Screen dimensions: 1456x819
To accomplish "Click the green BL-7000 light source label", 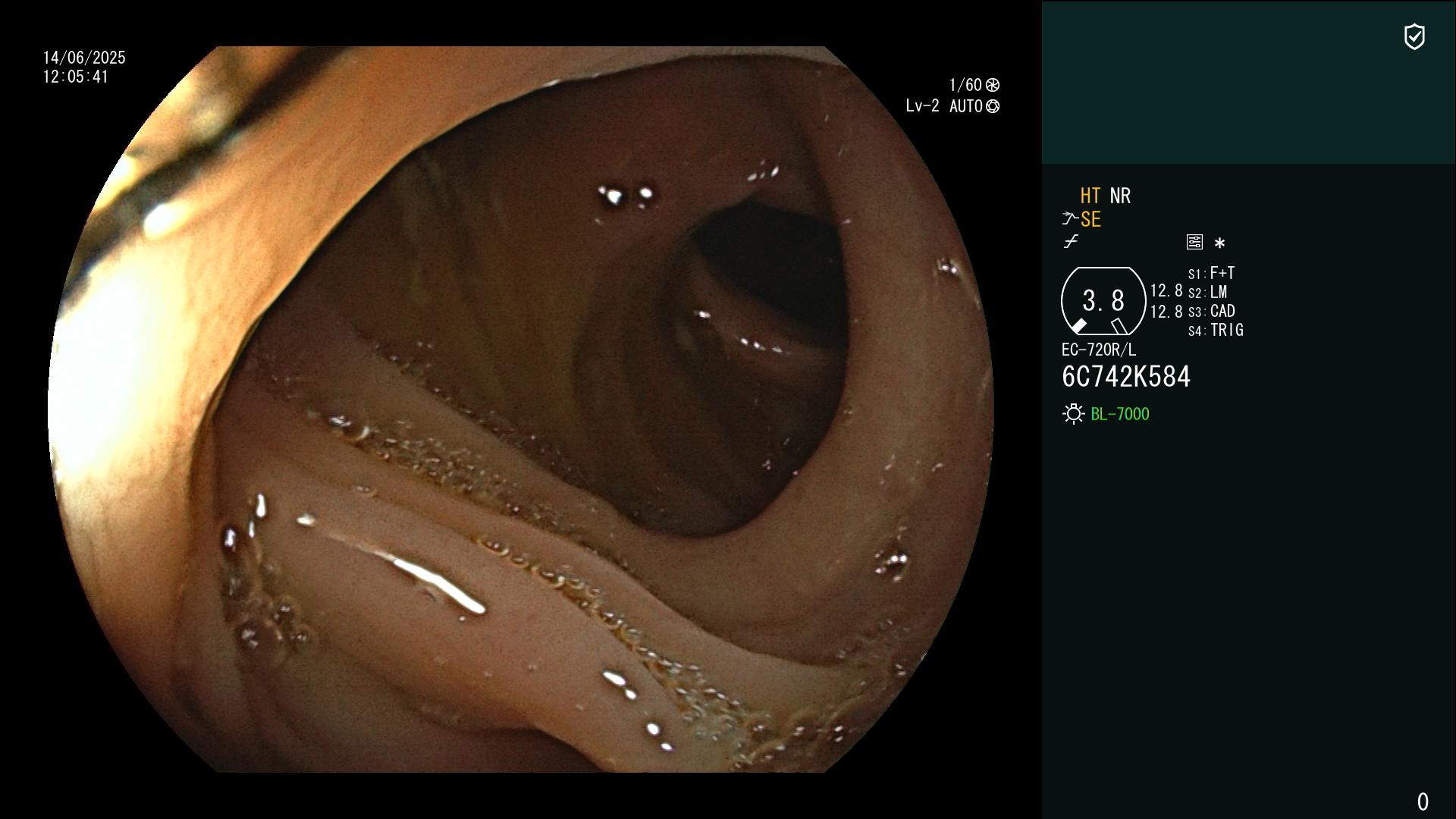I will tap(1120, 414).
